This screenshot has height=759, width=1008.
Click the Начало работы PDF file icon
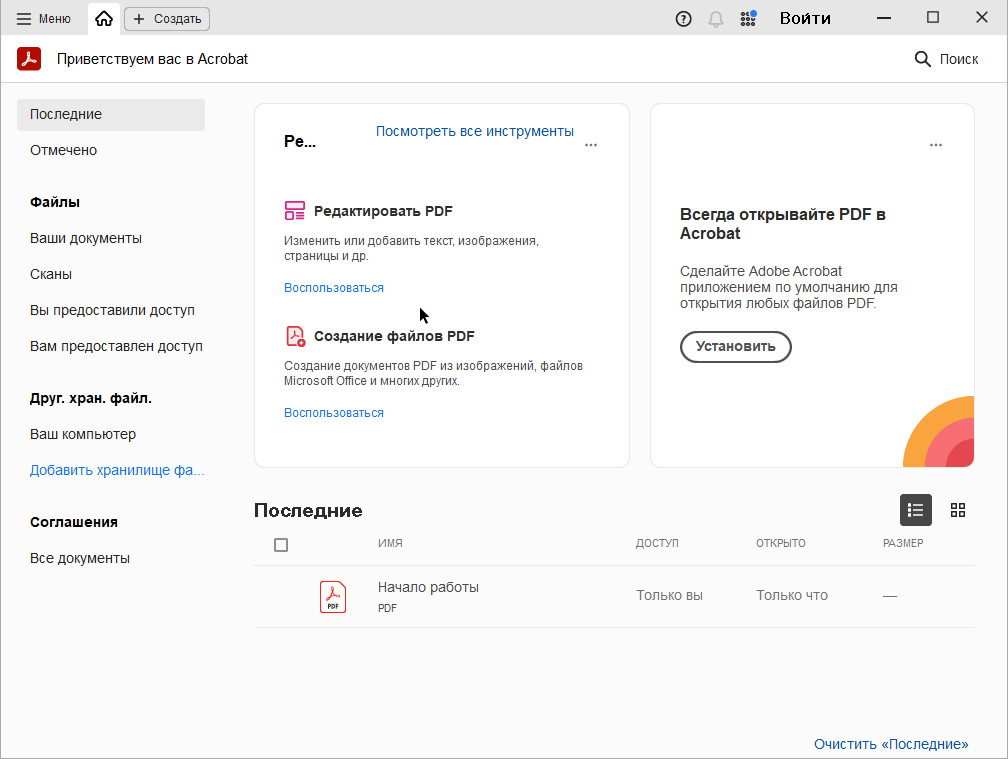(333, 597)
